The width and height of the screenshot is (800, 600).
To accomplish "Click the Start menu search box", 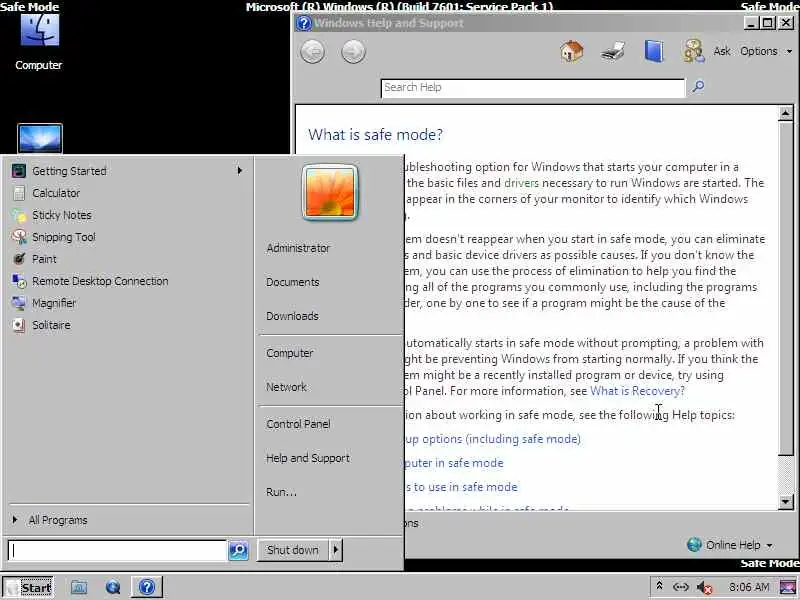I will point(117,551).
